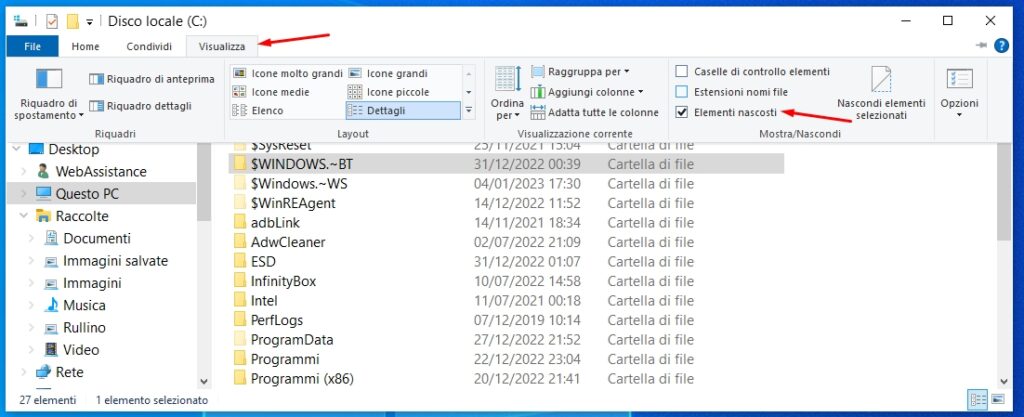Screen dimensions: 1024x417
Task: Select Raccolte in the navigation pane
Action: tap(82, 216)
